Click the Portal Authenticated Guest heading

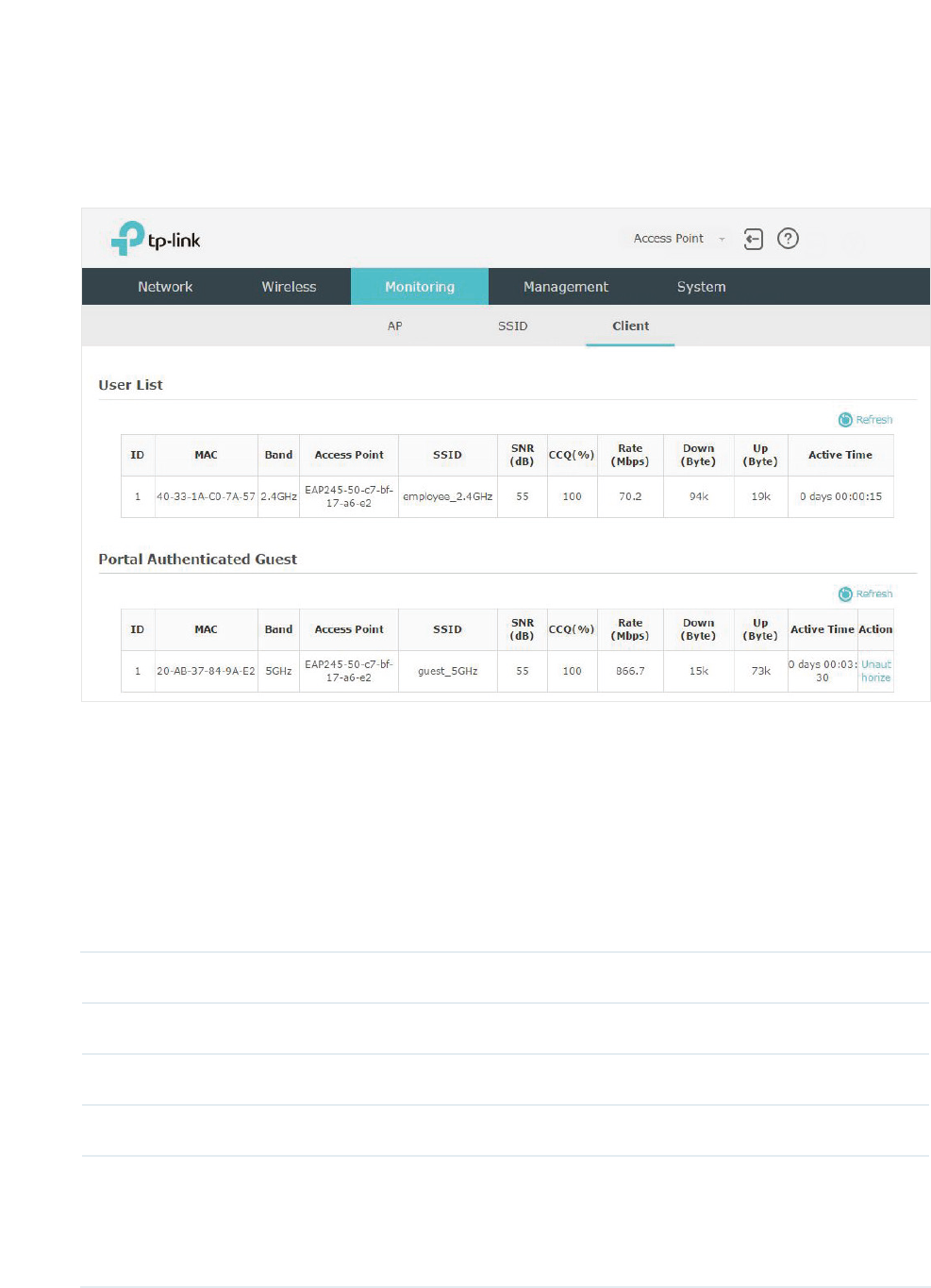[x=197, y=560]
